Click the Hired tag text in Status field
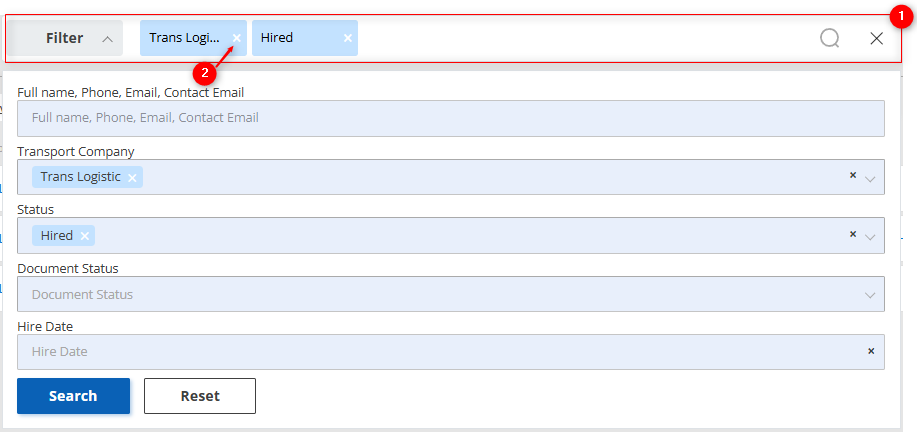The height and width of the screenshot is (432, 917). click(57, 236)
